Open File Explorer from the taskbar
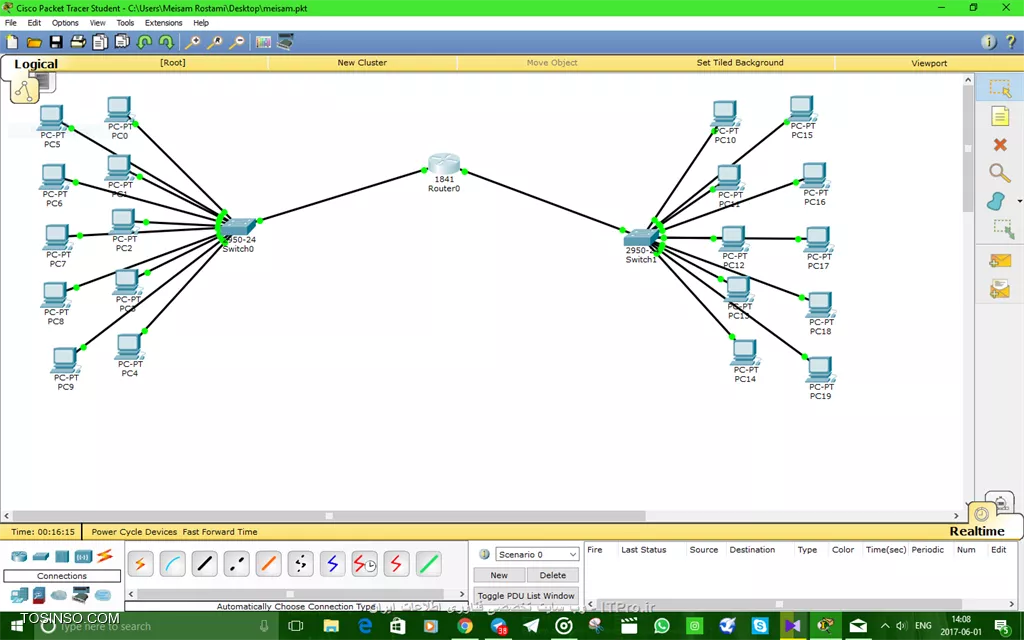 coord(331,626)
